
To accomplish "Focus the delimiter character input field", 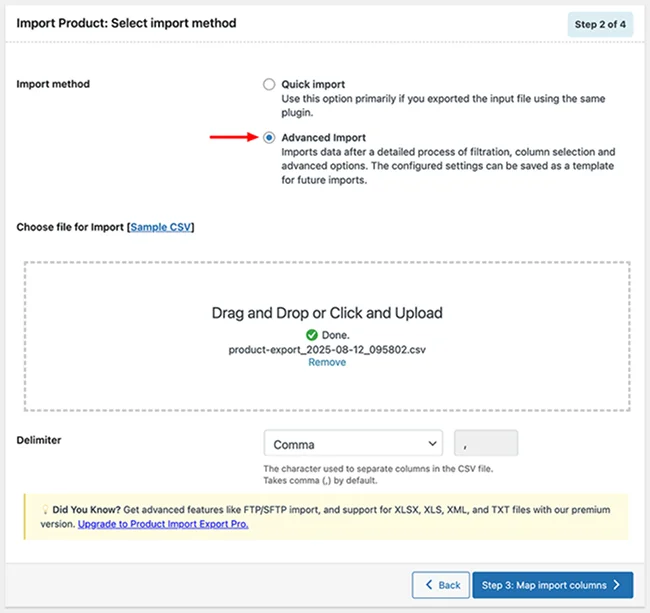I will [486, 443].
